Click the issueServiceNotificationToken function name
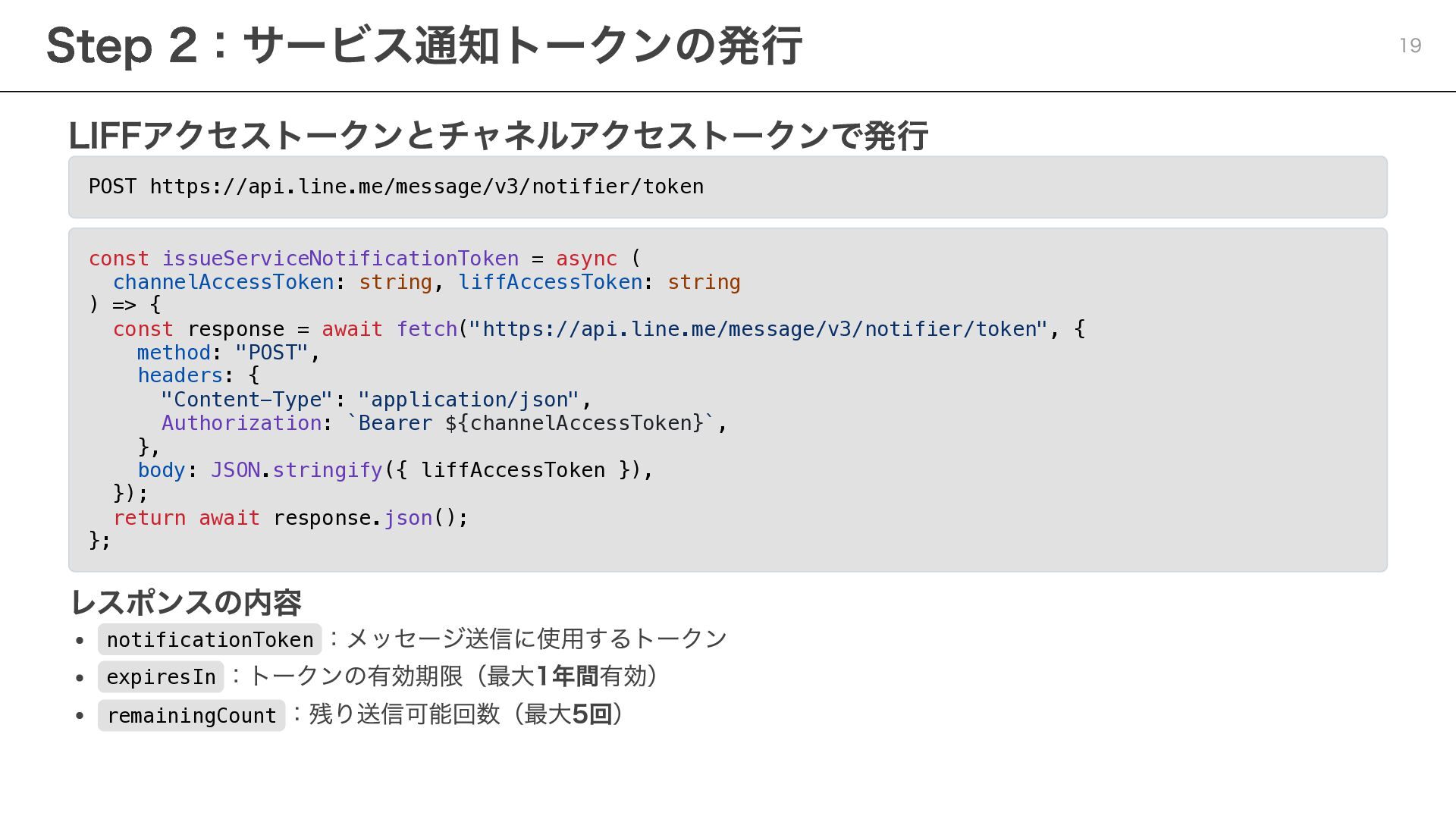Screen dimensions: 1456x819 pyautogui.click(x=340, y=259)
